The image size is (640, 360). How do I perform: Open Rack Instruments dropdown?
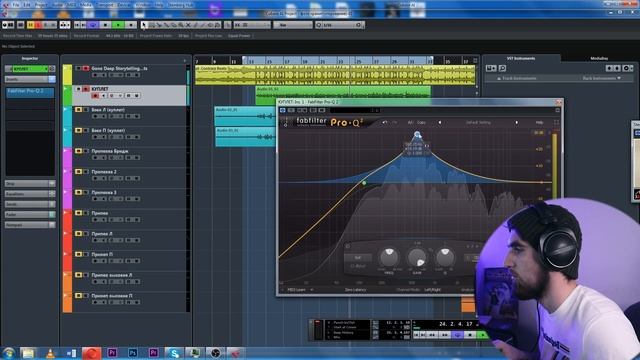601,78
